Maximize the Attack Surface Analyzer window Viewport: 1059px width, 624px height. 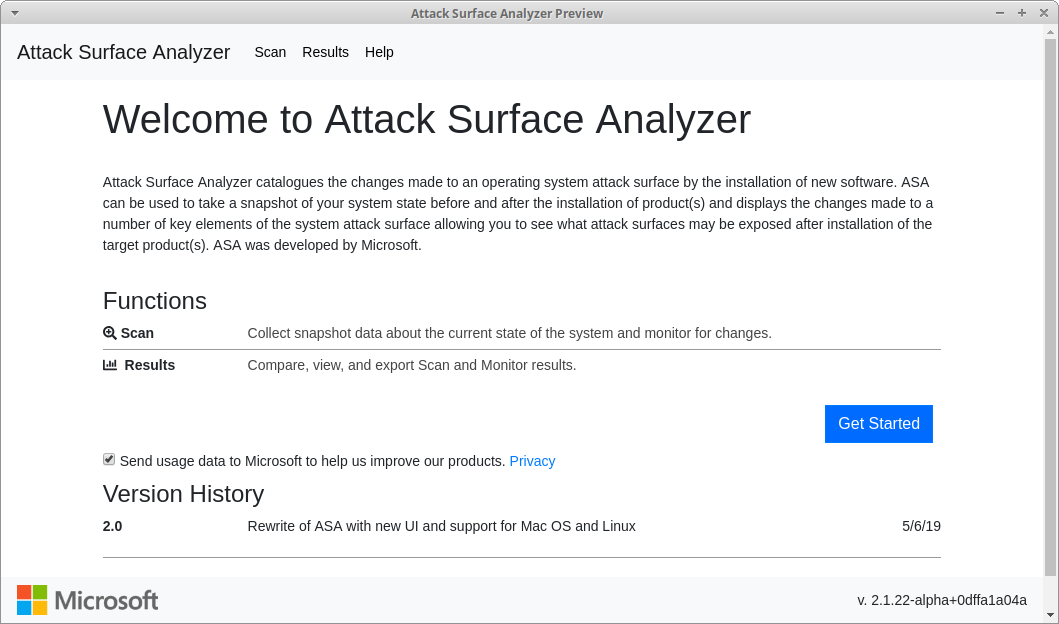click(1022, 13)
